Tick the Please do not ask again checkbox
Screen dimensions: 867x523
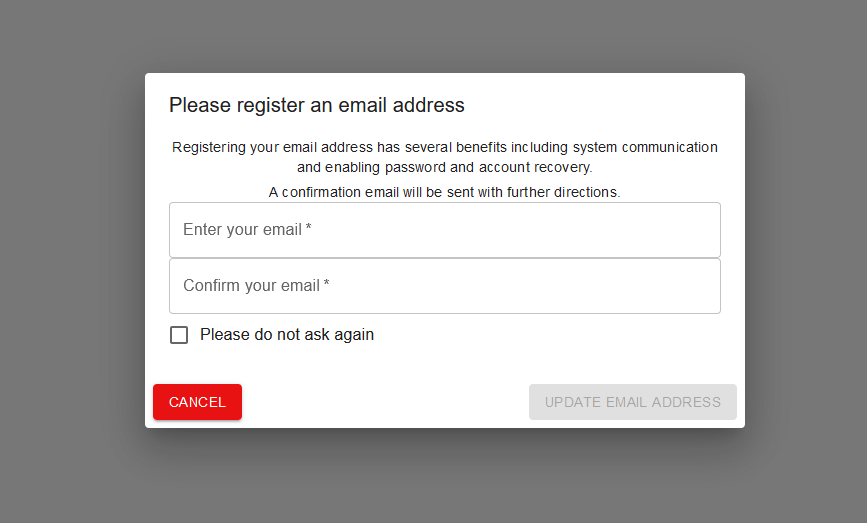coord(179,335)
